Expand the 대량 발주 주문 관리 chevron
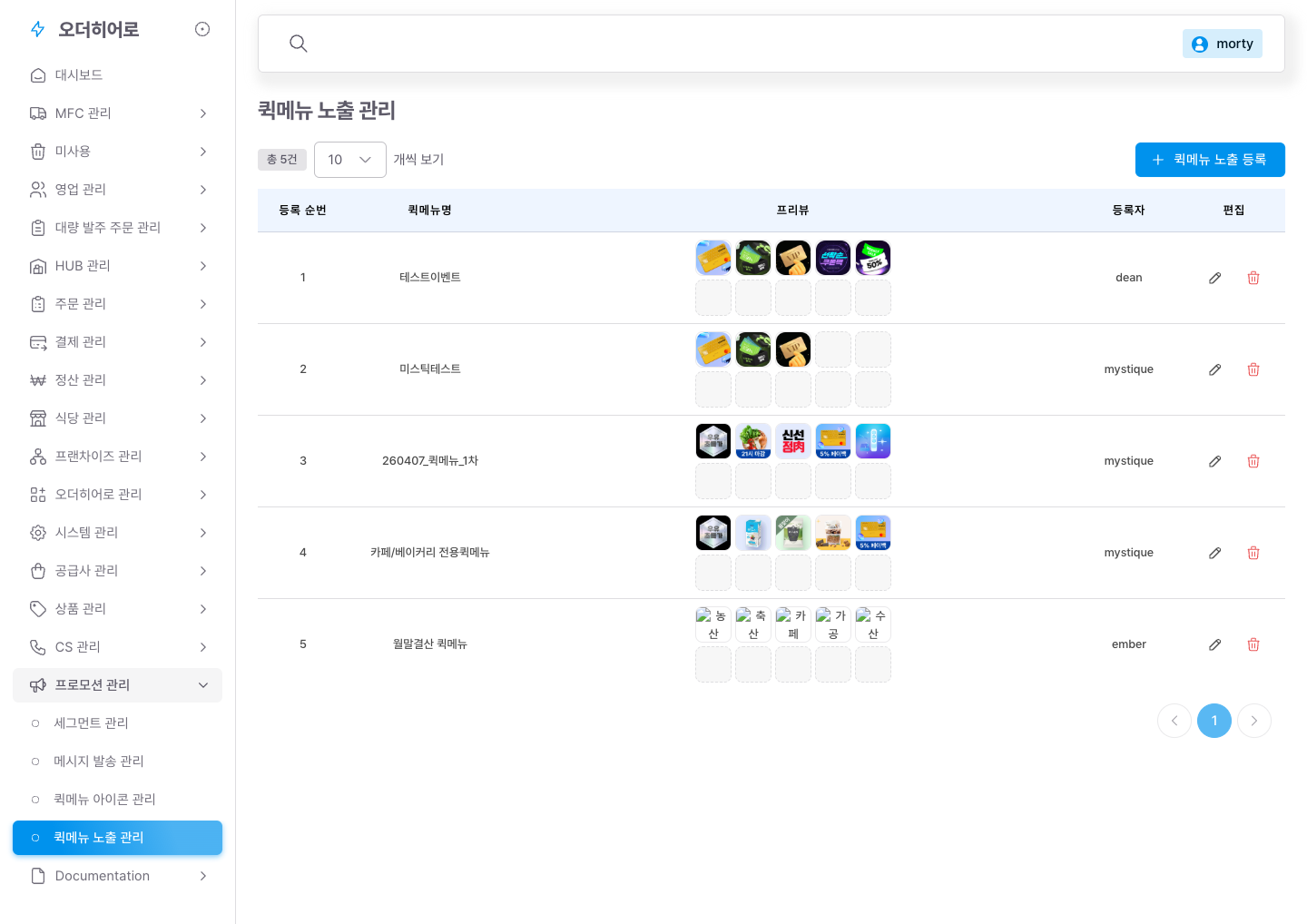1307x924 pixels. coord(203,228)
